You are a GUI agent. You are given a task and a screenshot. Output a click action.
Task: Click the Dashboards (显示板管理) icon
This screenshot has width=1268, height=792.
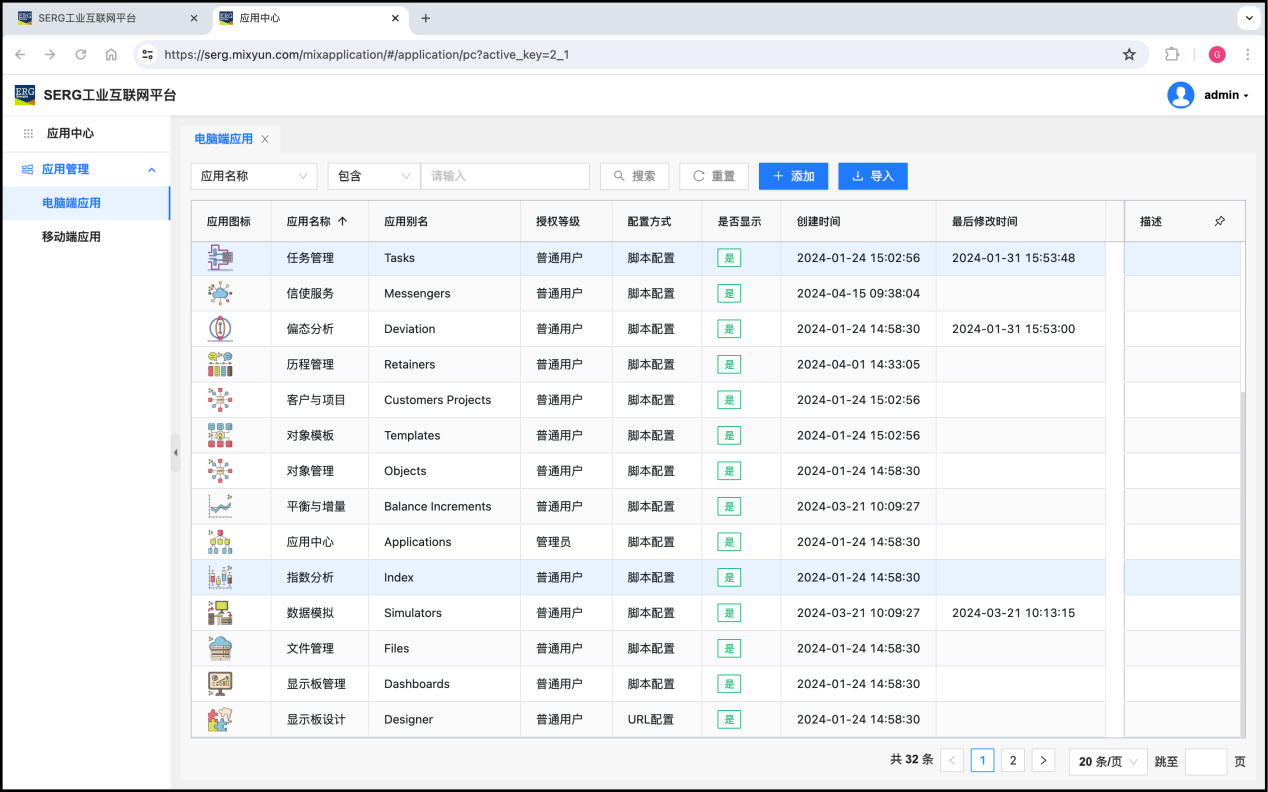point(220,684)
